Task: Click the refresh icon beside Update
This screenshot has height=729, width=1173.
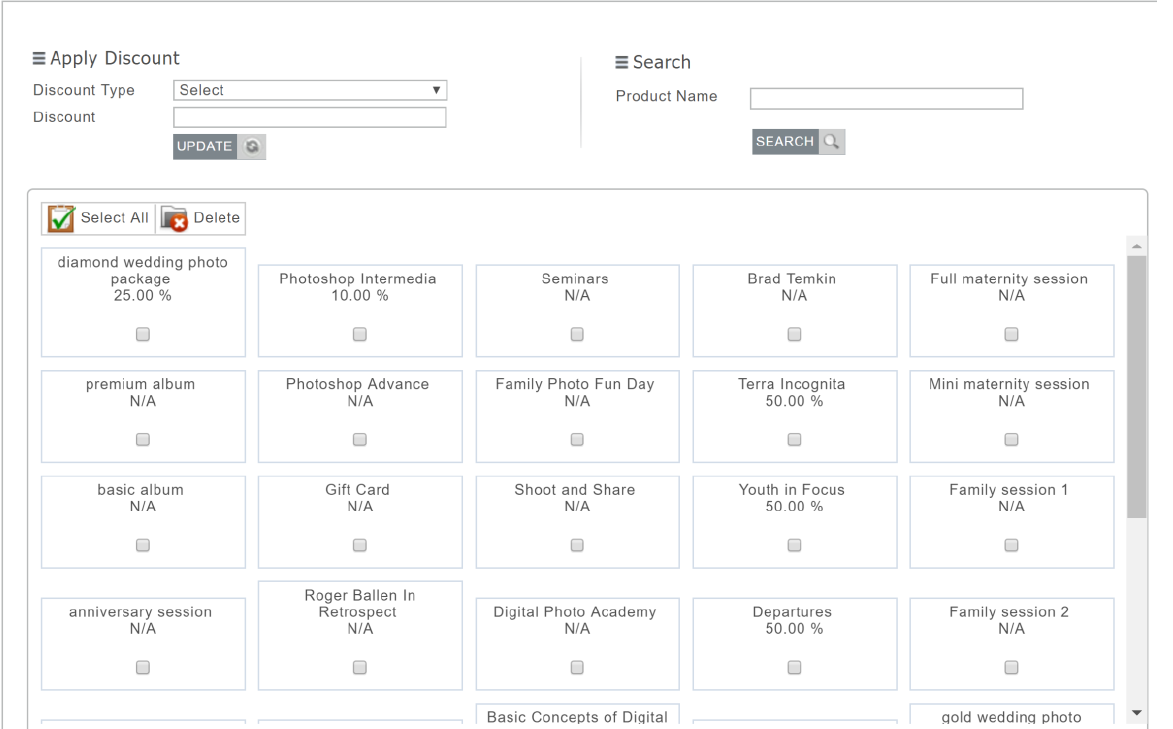Action: [252, 147]
